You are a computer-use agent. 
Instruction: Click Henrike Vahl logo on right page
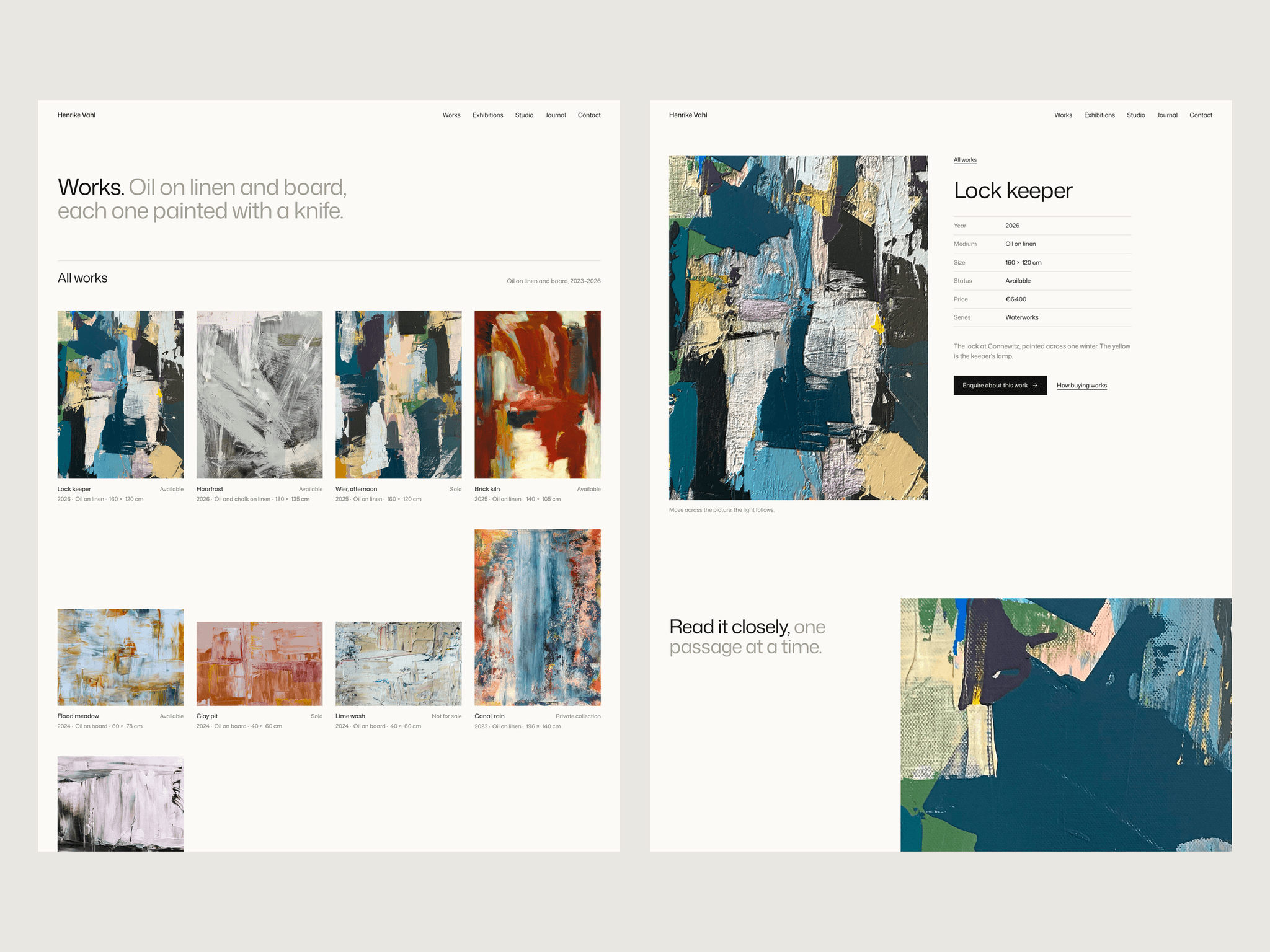point(688,115)
